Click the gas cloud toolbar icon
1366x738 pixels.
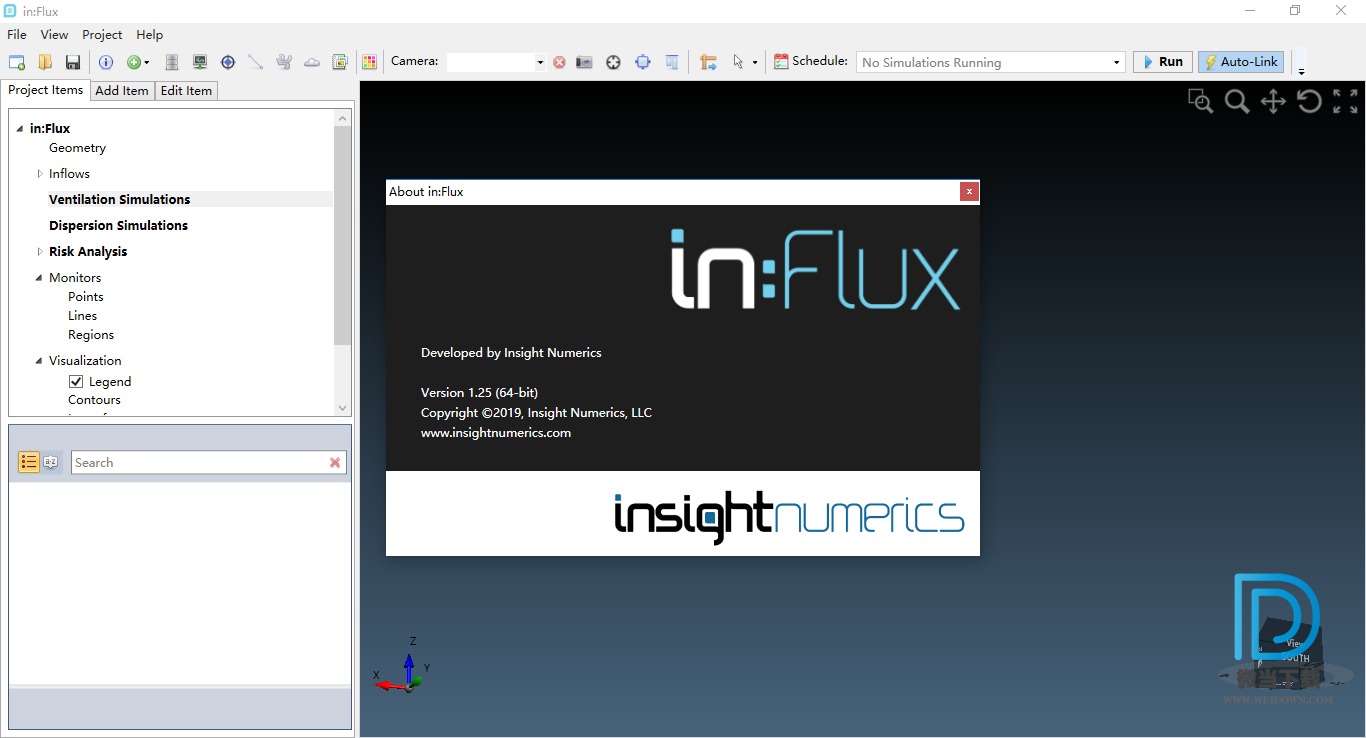coord(312,62)
